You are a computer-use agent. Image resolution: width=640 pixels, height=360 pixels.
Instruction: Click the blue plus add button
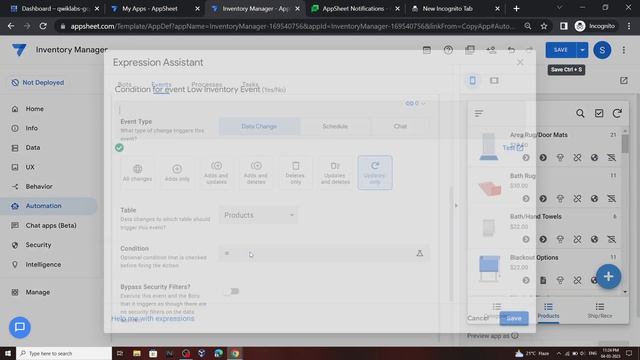[x=608, y=276]
